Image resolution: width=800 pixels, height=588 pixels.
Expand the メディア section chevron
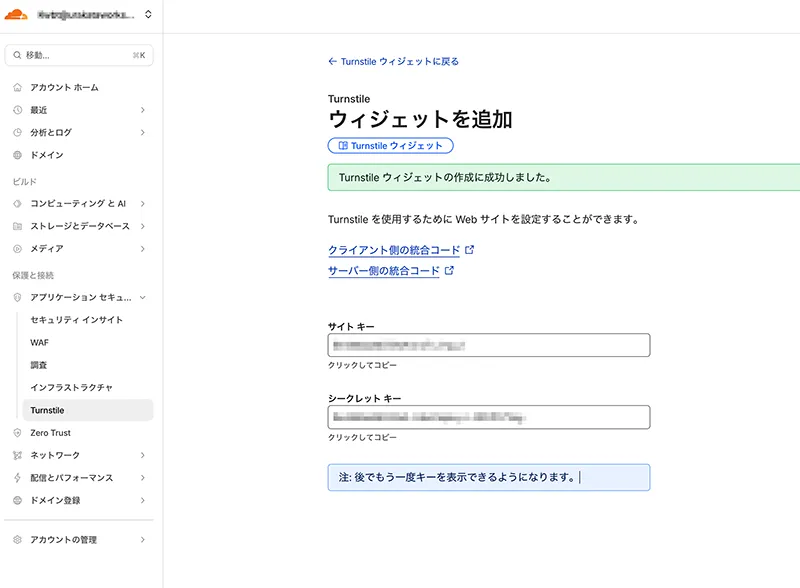[x=143, y=248]
